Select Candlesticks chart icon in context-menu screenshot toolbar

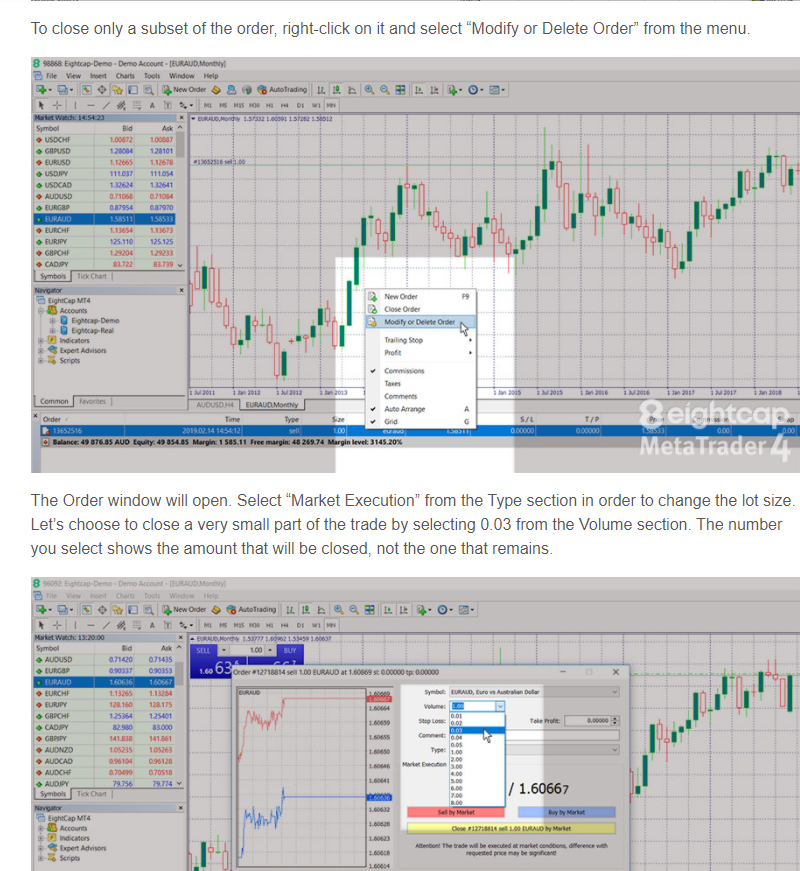click(337, 89)
